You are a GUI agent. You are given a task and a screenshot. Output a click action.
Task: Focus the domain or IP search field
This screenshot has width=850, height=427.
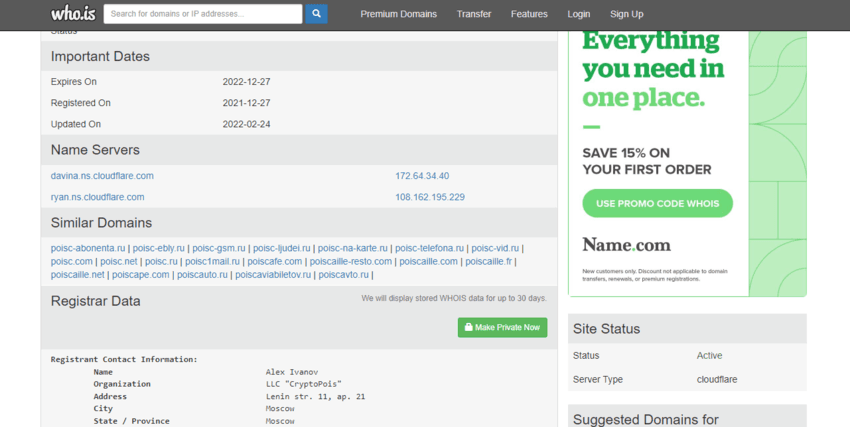[x=203, y=14]
